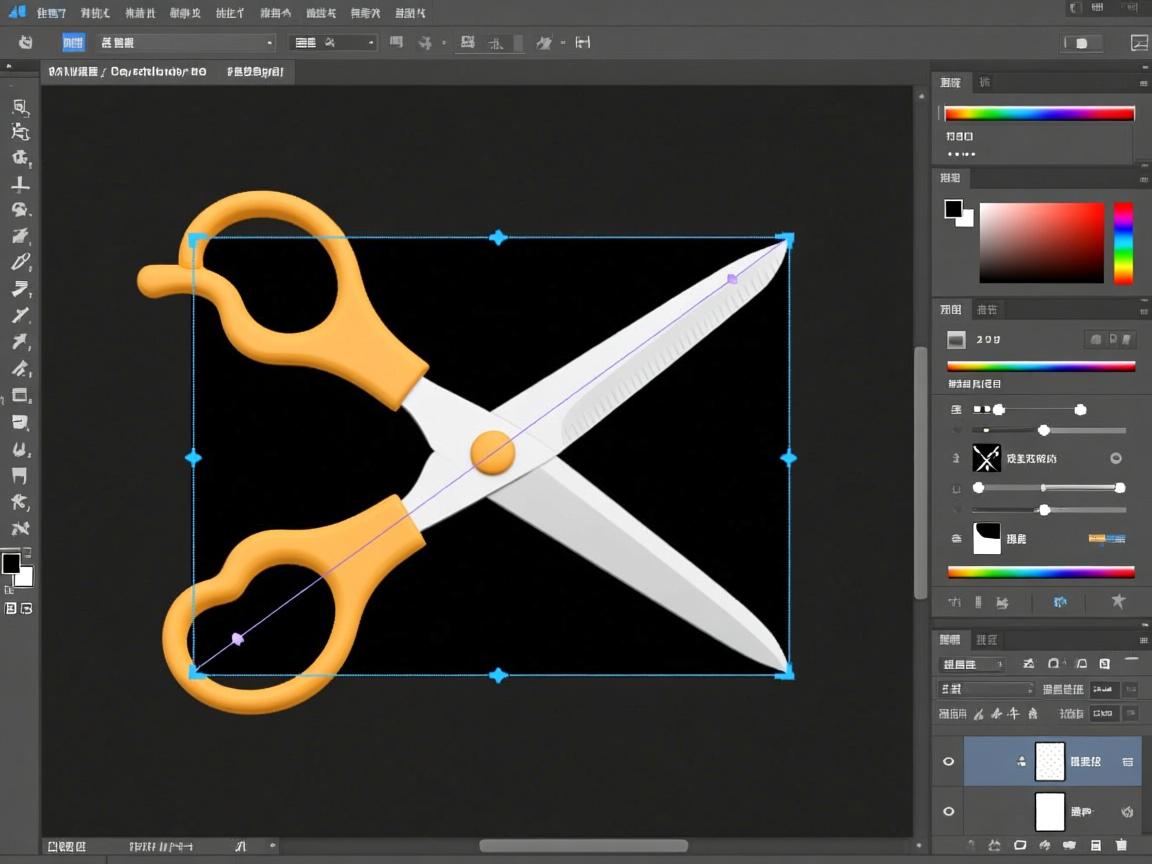
Task: Open the wide preset dropdown in the options bar
Action: [186, 43]
